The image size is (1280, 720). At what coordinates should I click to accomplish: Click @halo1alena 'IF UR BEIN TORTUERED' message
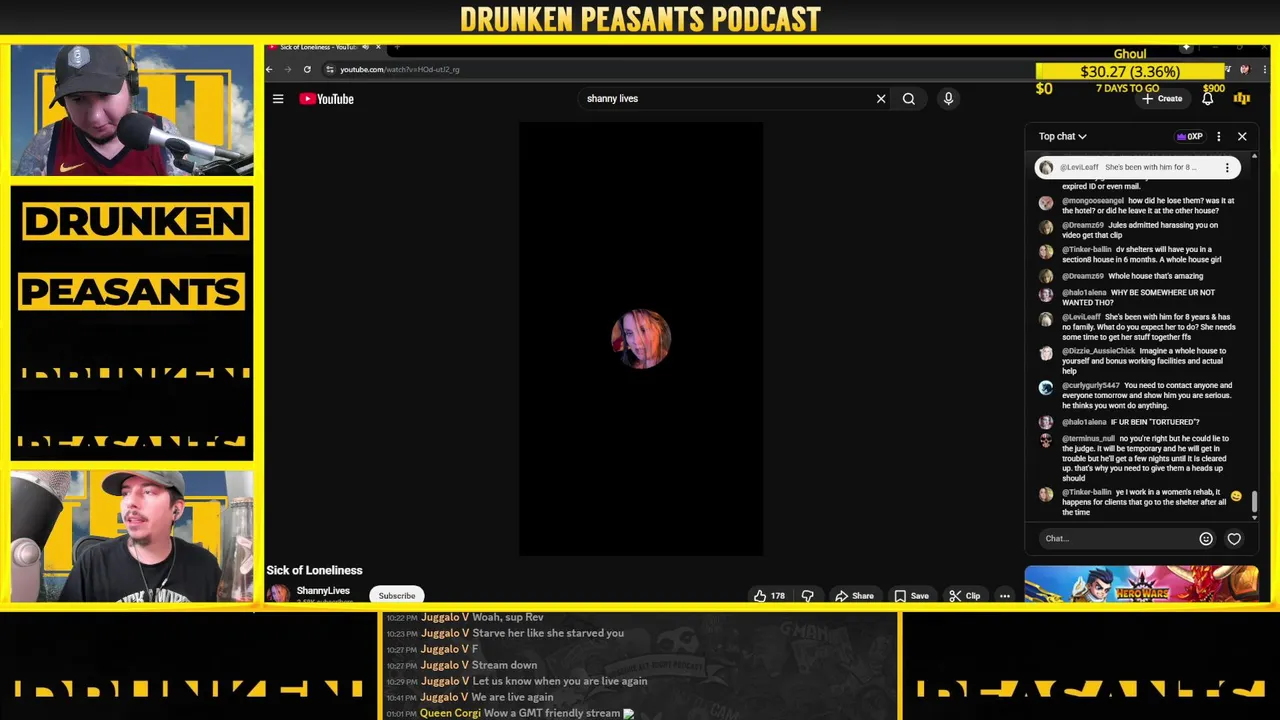click(1139, 422)
